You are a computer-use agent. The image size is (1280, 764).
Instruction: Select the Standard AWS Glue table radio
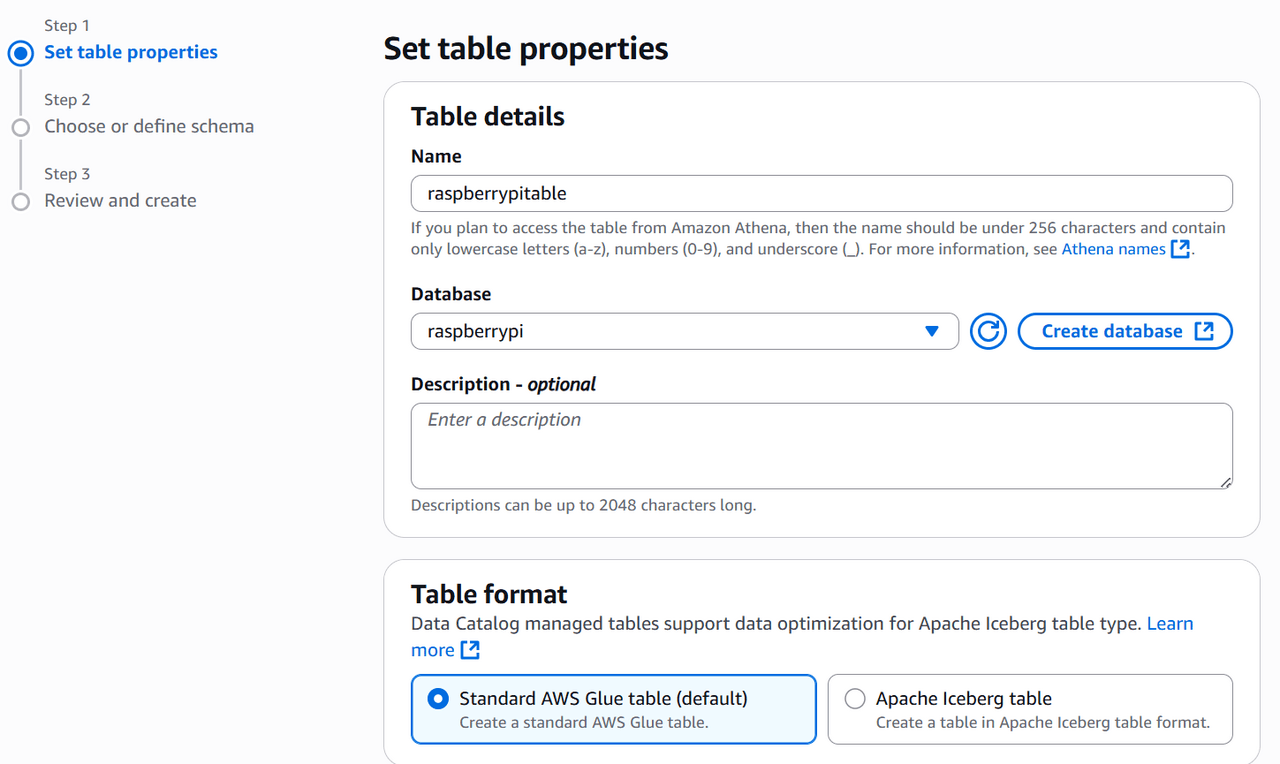pos(438,699)
